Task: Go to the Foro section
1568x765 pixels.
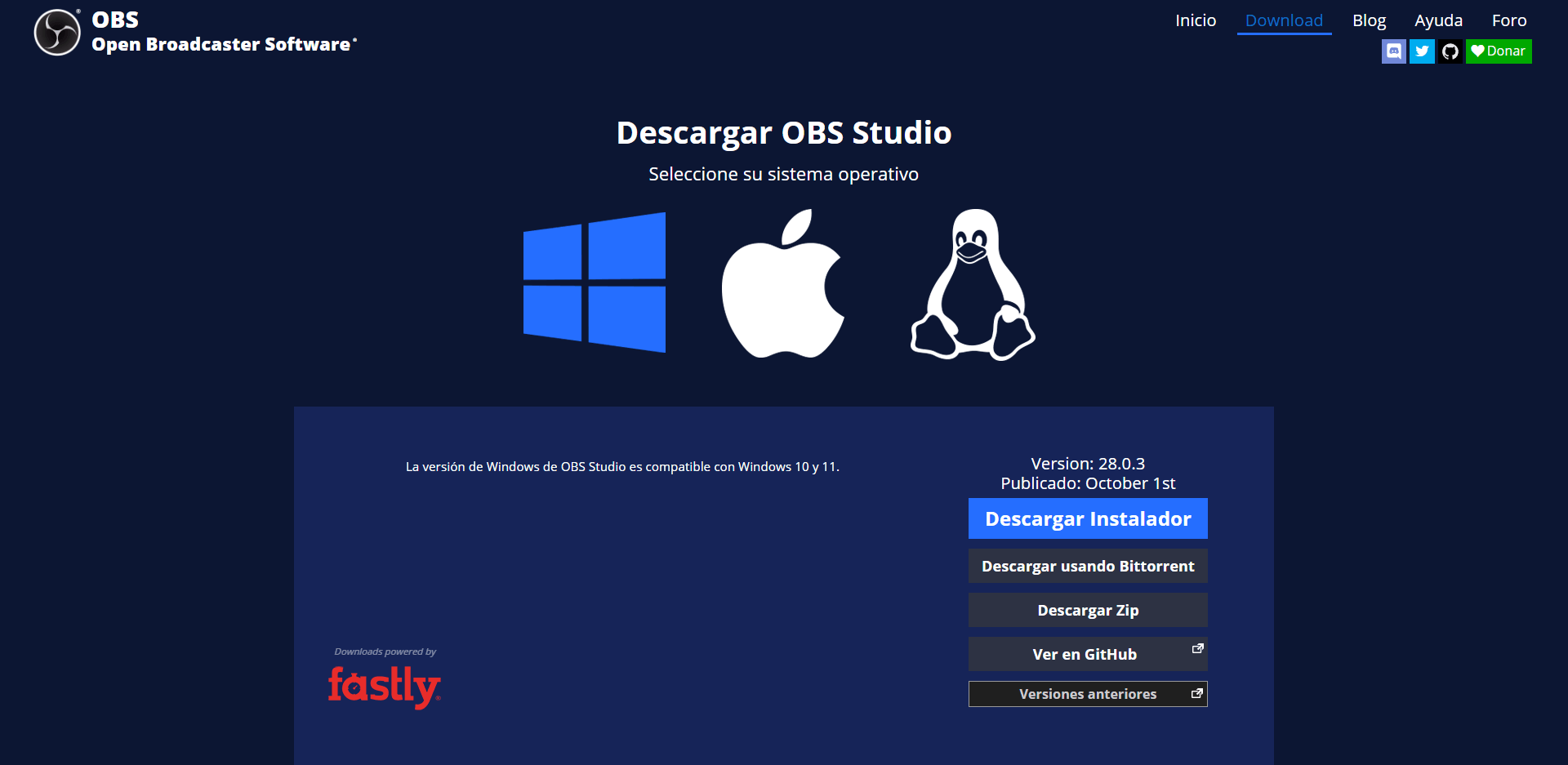Action: tap(1509, 20)
